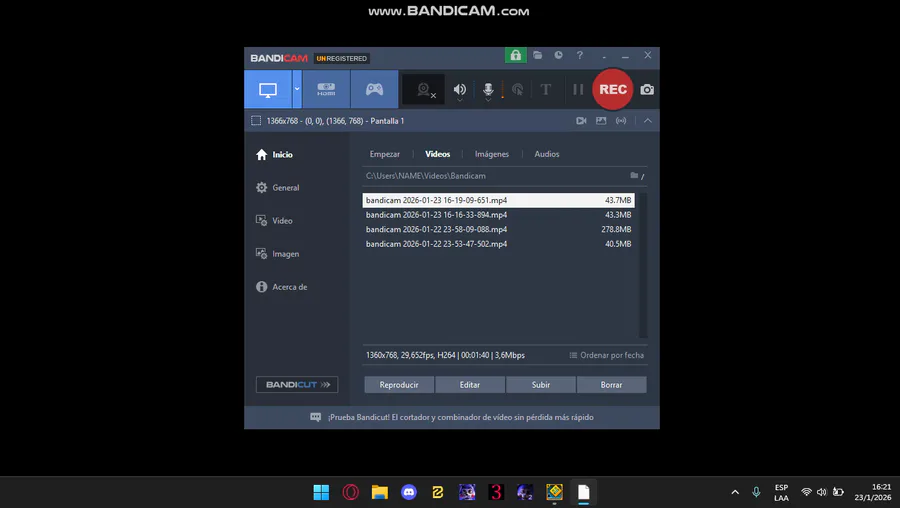
Task: Click the 278.8MB file size
Action: tap(616, 229)
